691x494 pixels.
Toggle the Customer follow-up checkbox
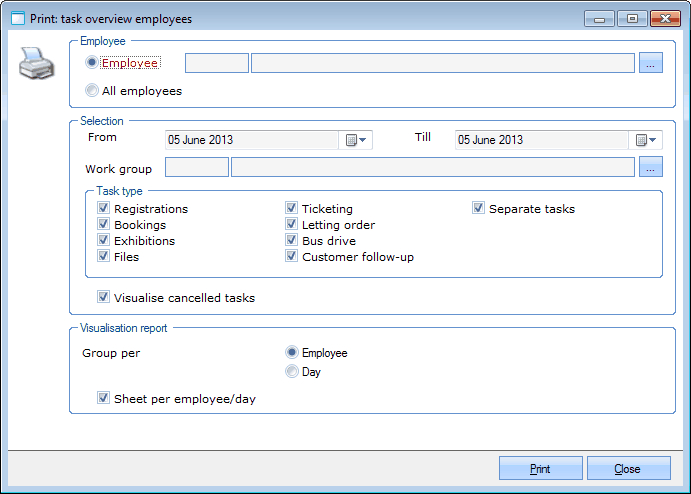[x=291, y=257]
